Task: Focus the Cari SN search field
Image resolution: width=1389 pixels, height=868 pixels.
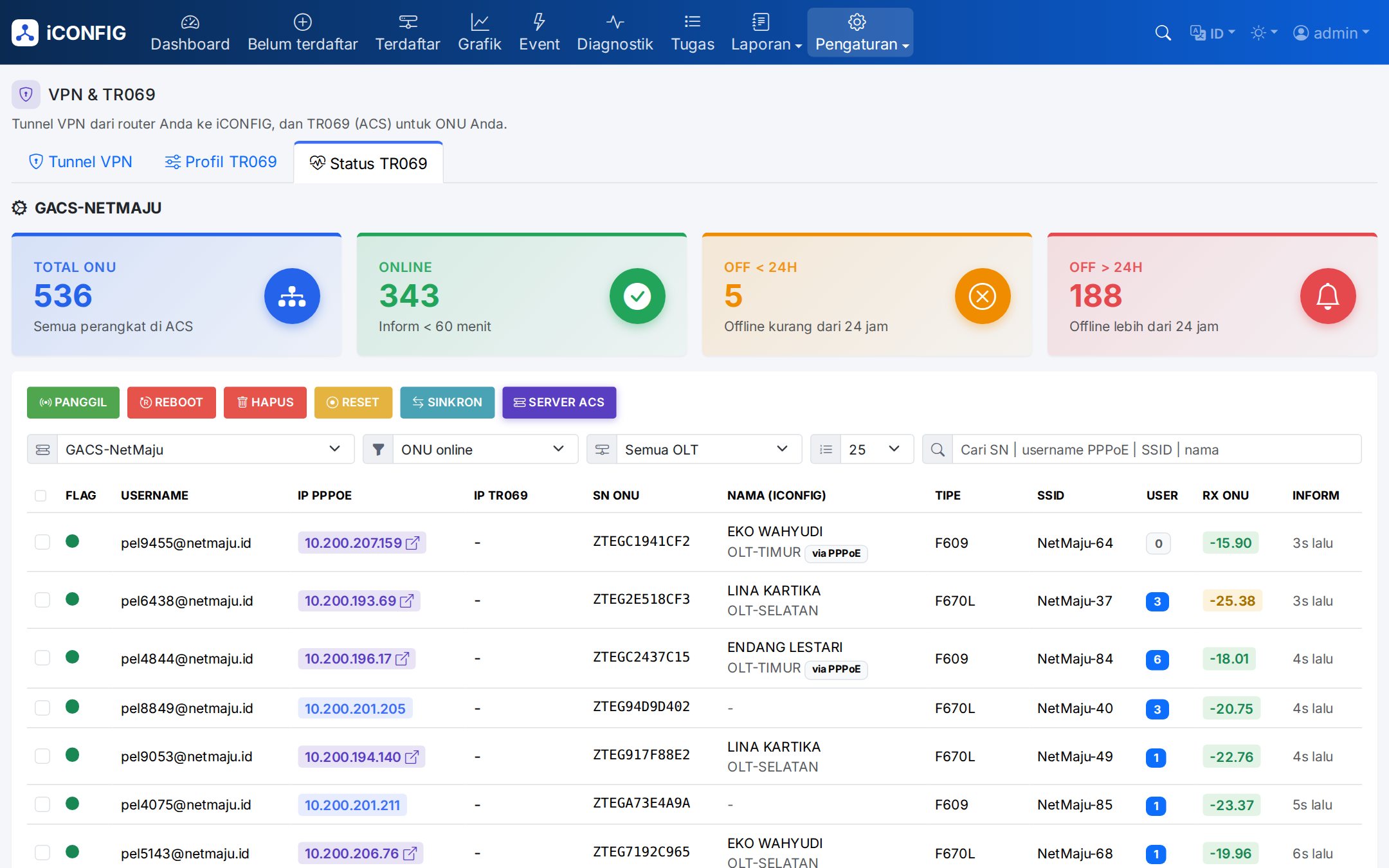Action: [1156, 449]
